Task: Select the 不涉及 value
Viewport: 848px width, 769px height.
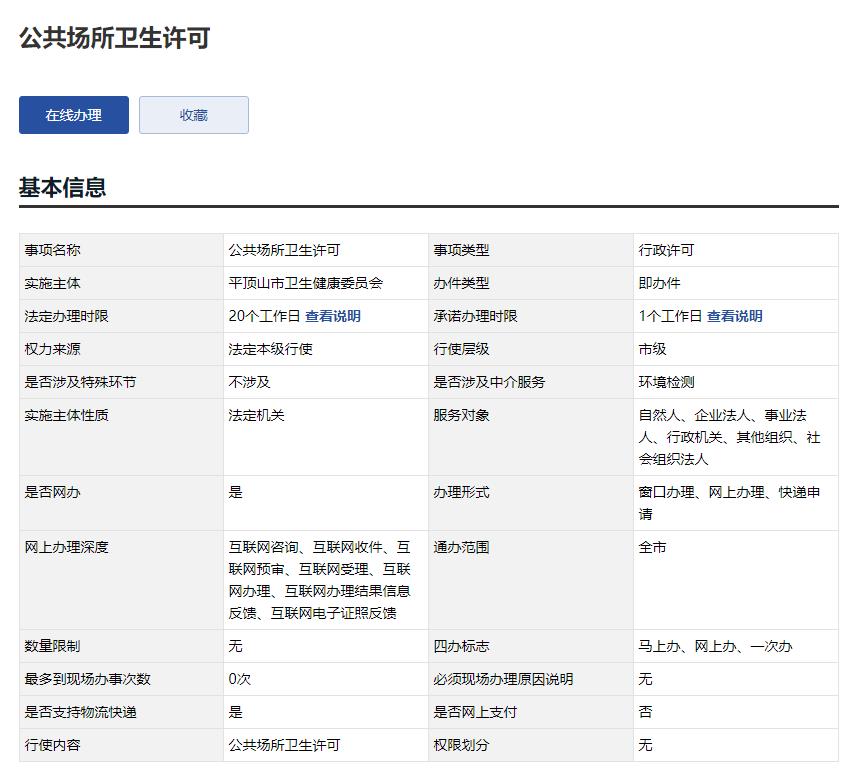Action: pos(249,382)
